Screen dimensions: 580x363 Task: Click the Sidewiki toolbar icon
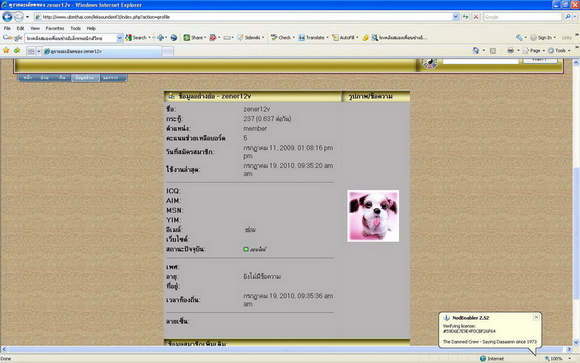pyautogui.click(x=250, y=38)
